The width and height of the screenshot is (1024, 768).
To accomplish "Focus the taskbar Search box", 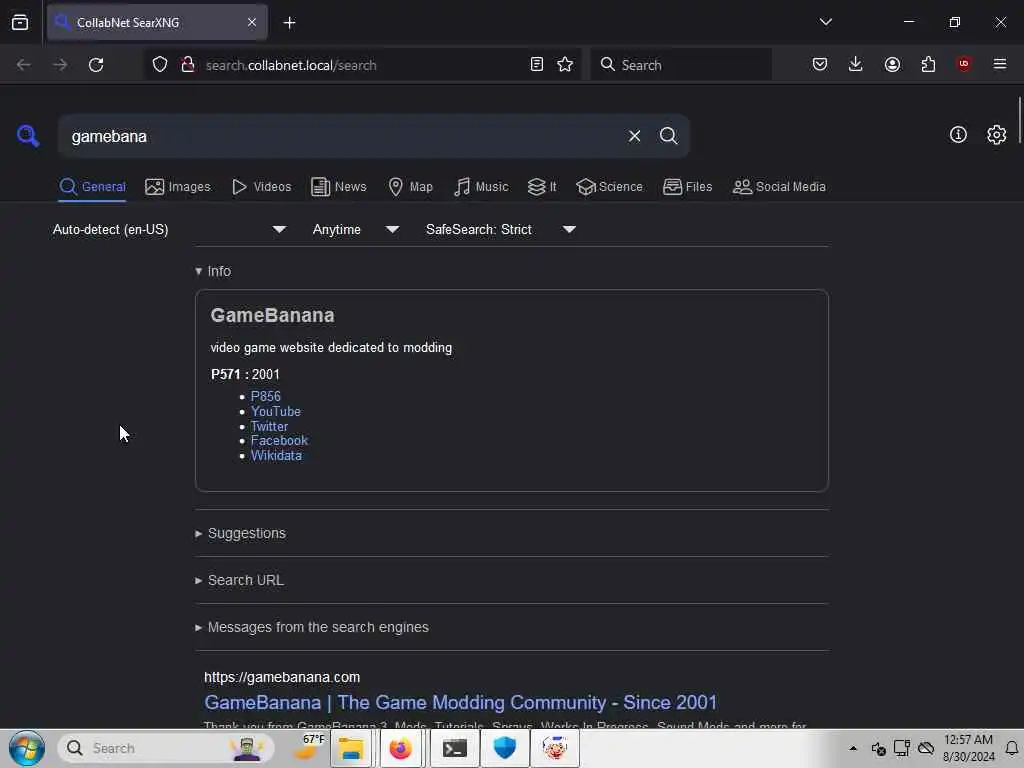I will coord(167,748).
